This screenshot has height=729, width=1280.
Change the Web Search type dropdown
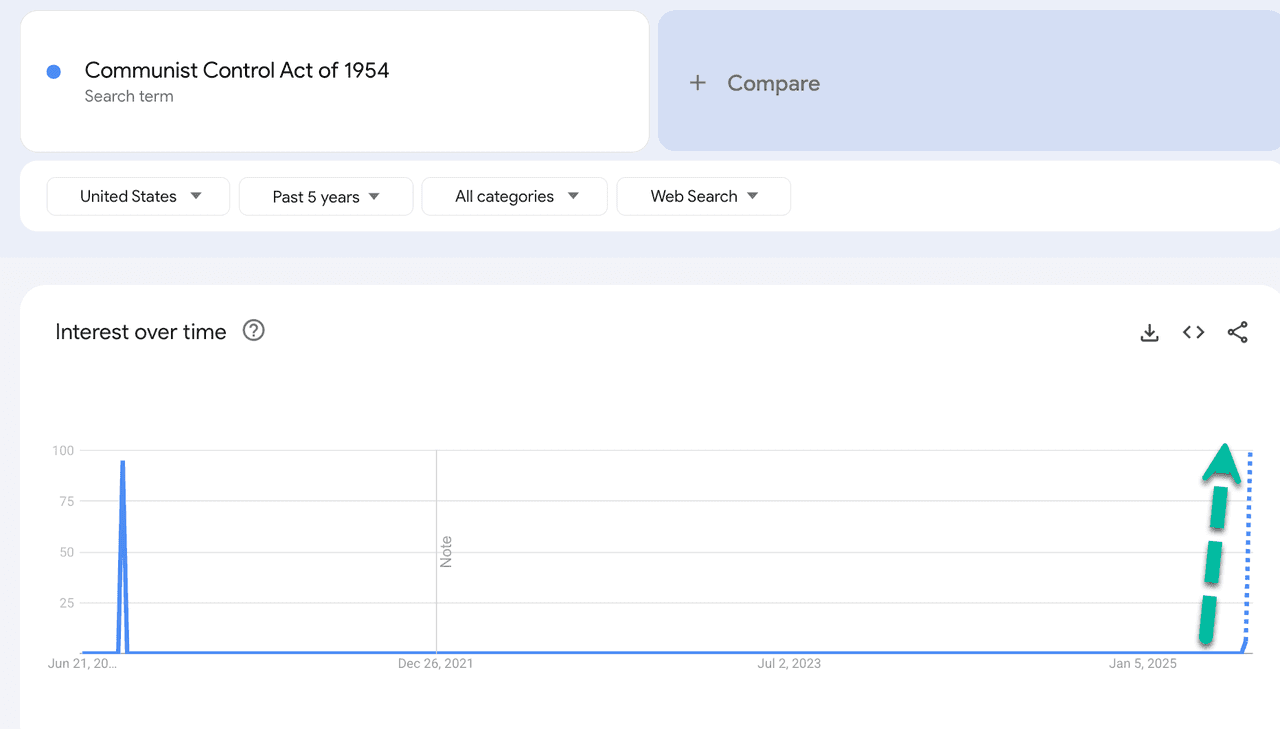pos(704,197)
